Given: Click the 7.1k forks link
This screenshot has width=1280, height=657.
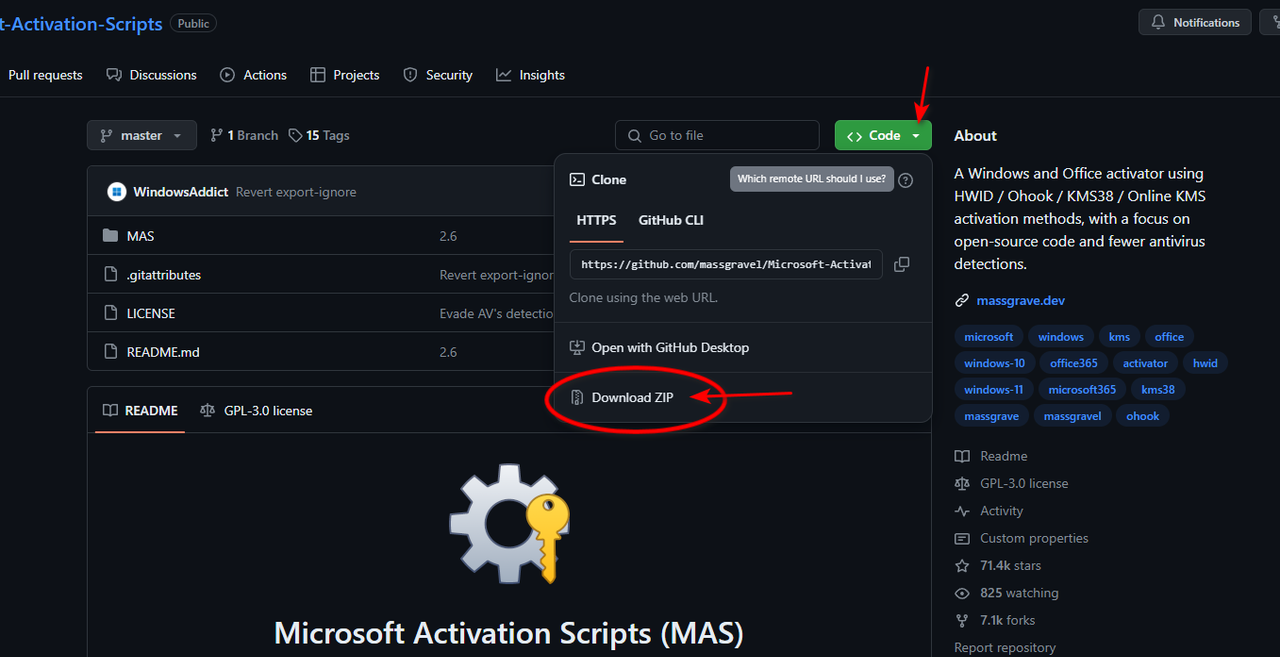Looking at the screenshot, I should 995,620.
